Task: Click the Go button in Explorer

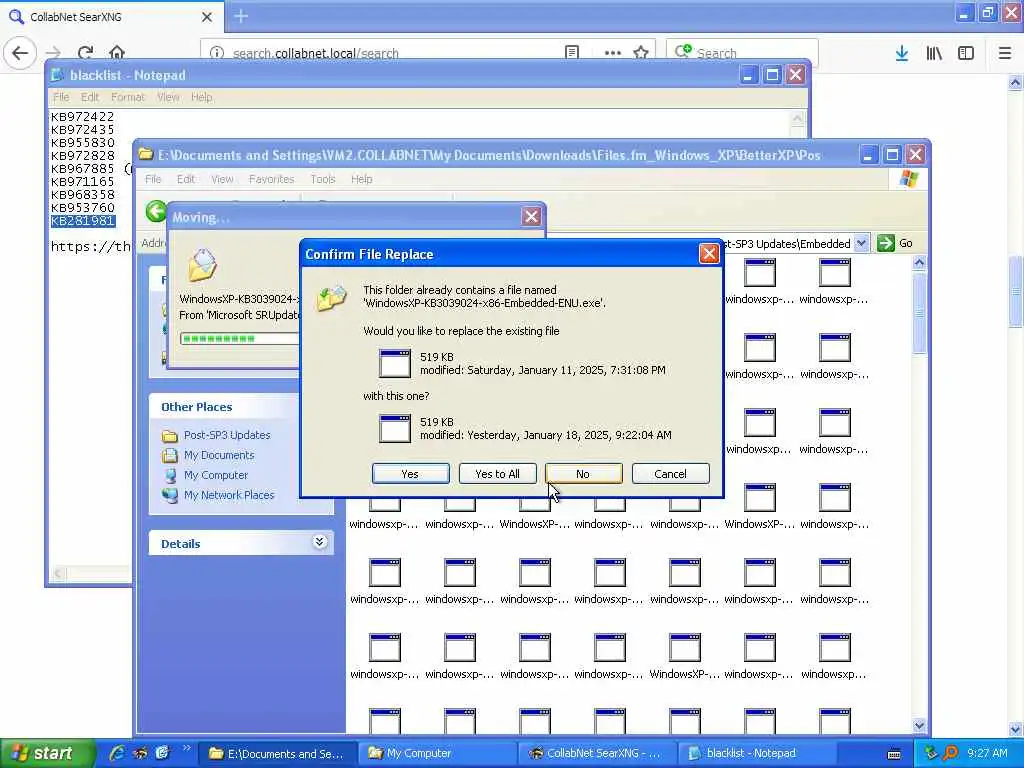Action: [895, 243]
